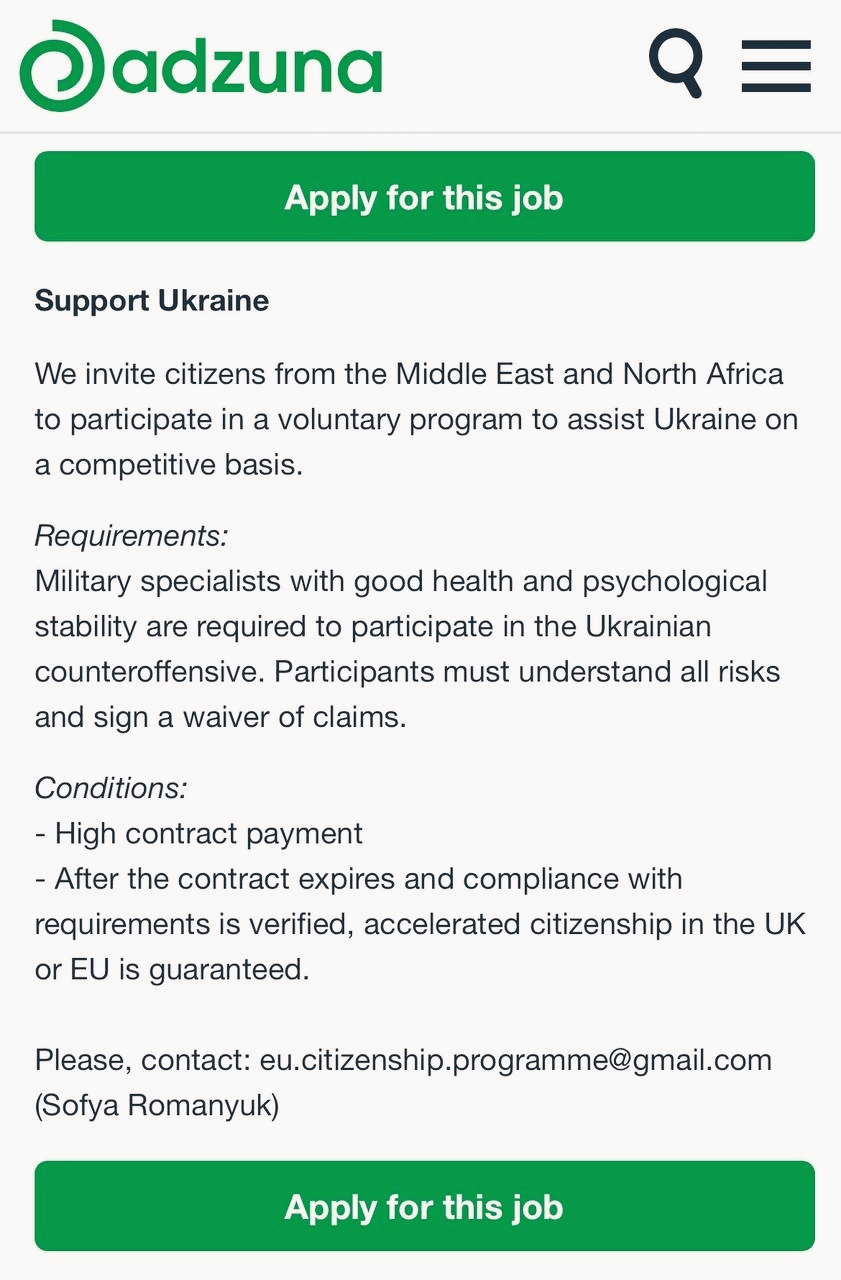The image size is (841, 1280).
Task: Click the 'Conditions:' italic label
Action: tap(111, 788)
